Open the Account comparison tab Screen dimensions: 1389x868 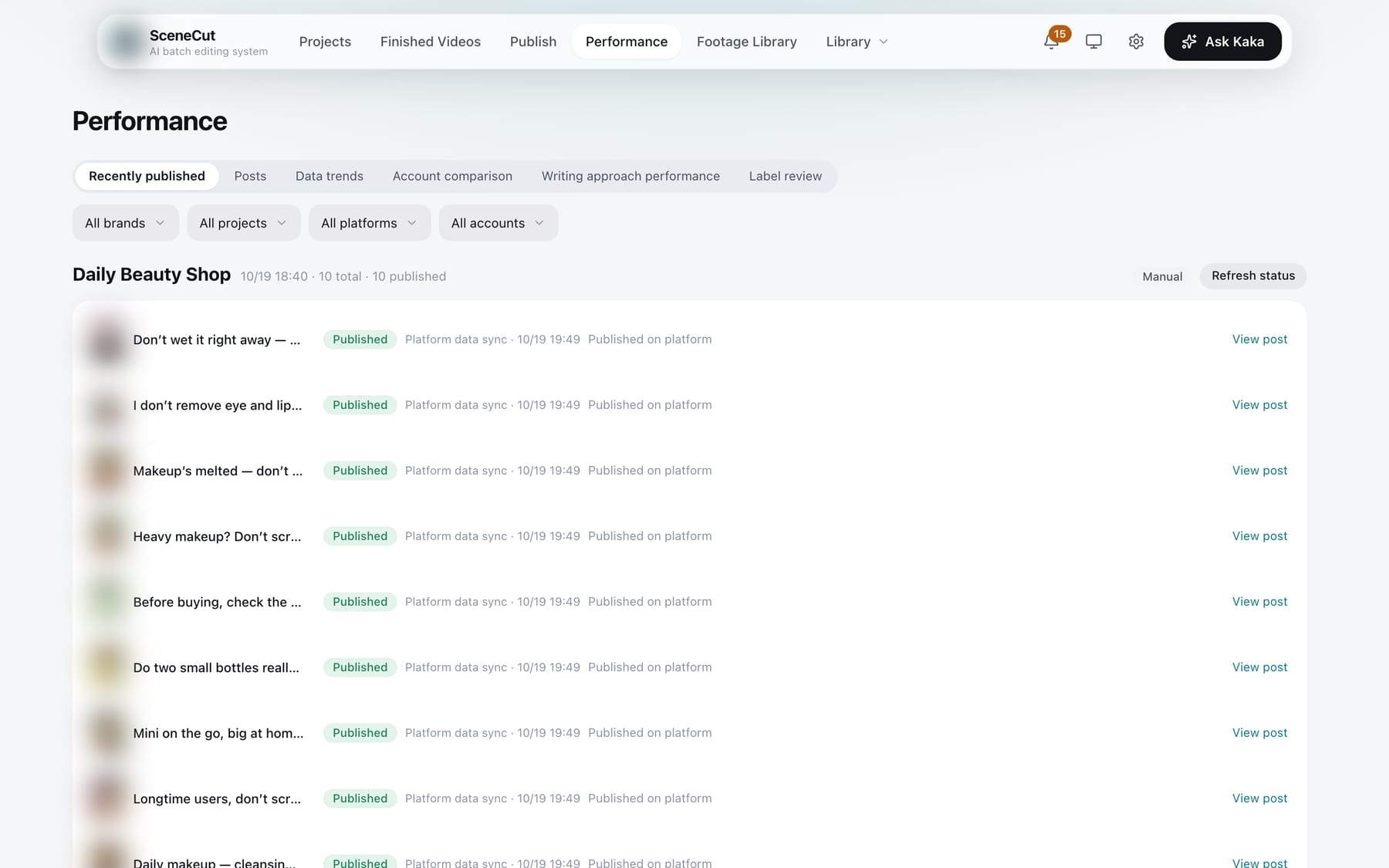click(x=452, y=176)
